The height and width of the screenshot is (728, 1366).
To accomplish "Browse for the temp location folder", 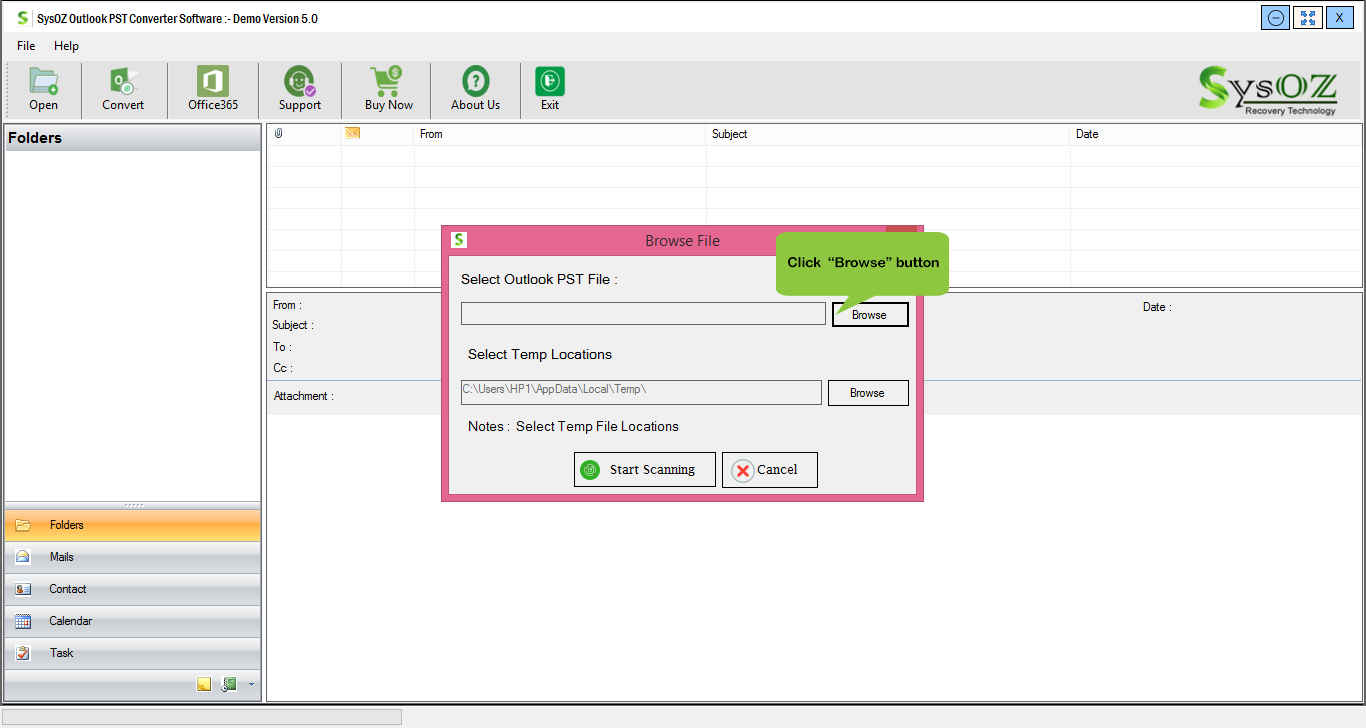I will (868, 393).
